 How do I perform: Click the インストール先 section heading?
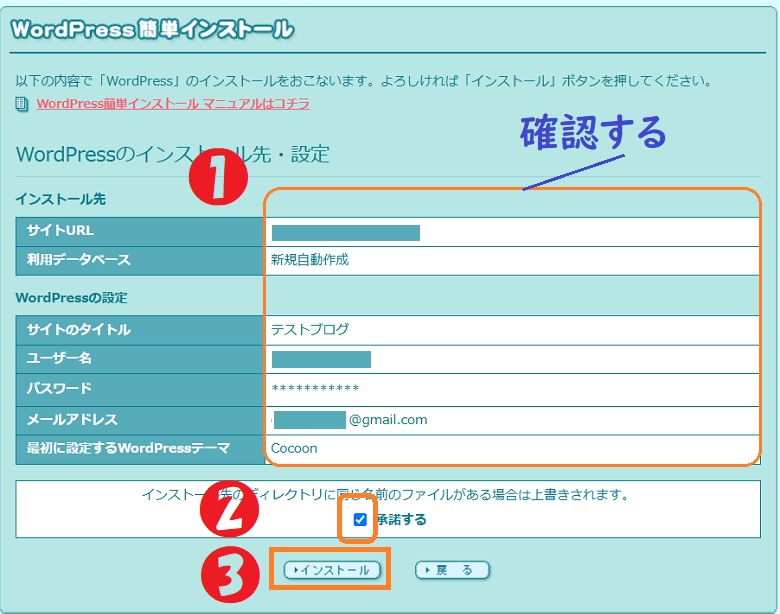pyautogui.click(x=61, y=199)
